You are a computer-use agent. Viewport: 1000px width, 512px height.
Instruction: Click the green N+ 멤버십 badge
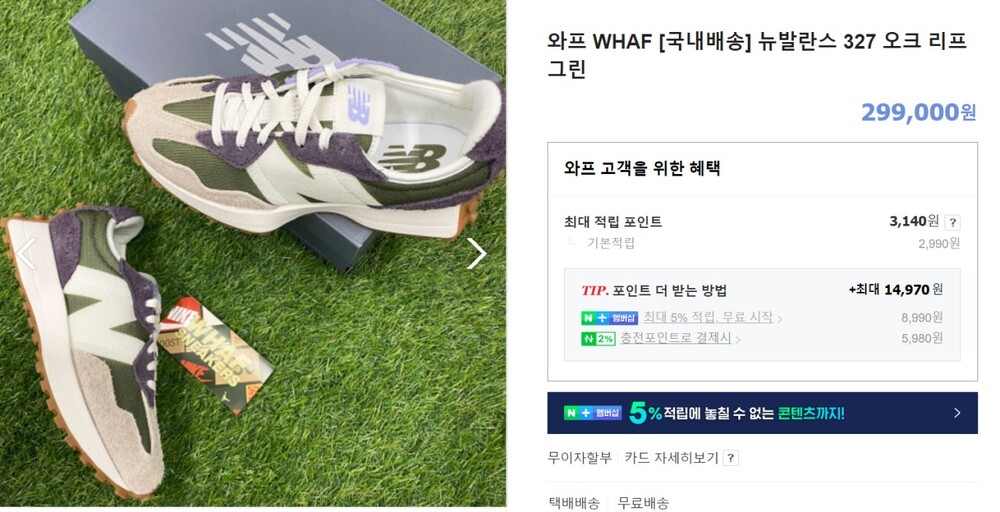pos(609,318)
